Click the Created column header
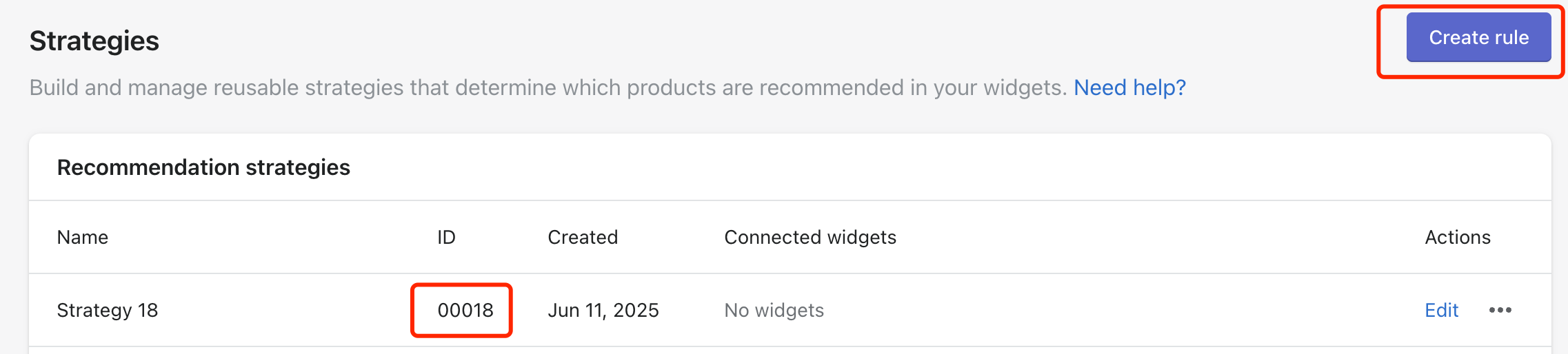1568x354 pixels. (x=583, y=238)
